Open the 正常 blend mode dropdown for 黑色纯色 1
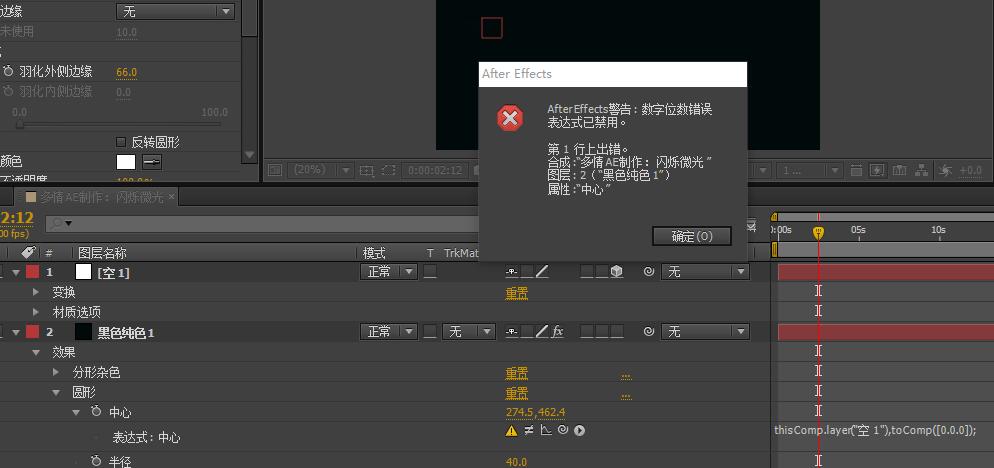 click(x=389, y=331)
